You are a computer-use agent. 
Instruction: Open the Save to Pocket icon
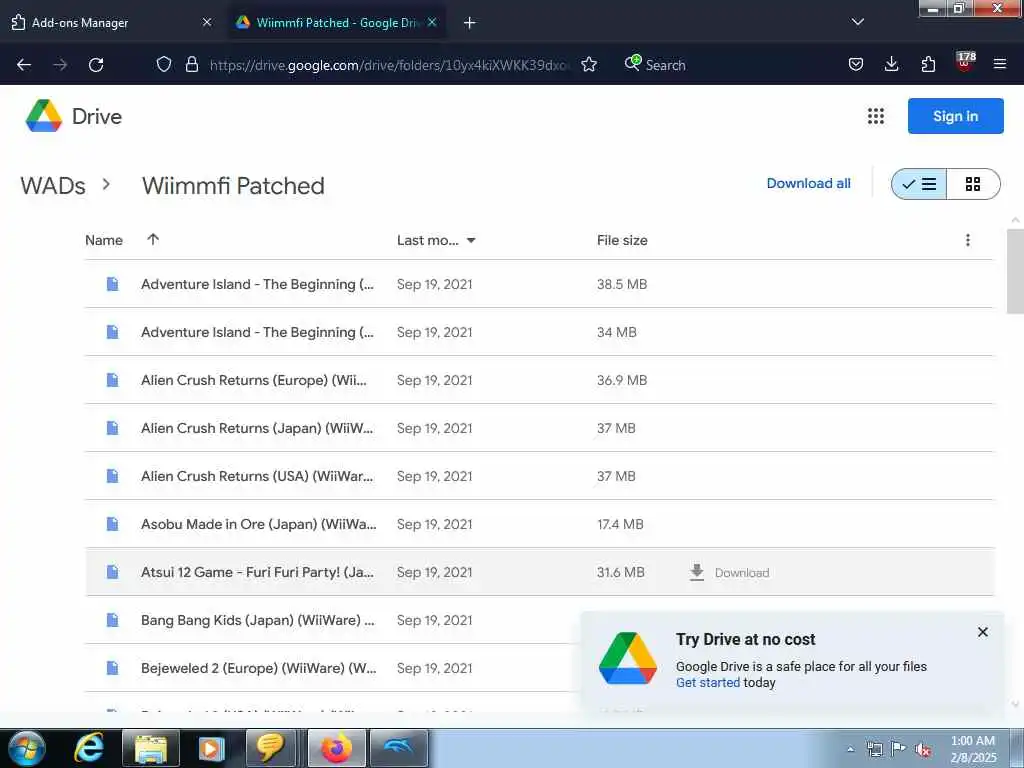pos(856,64)
